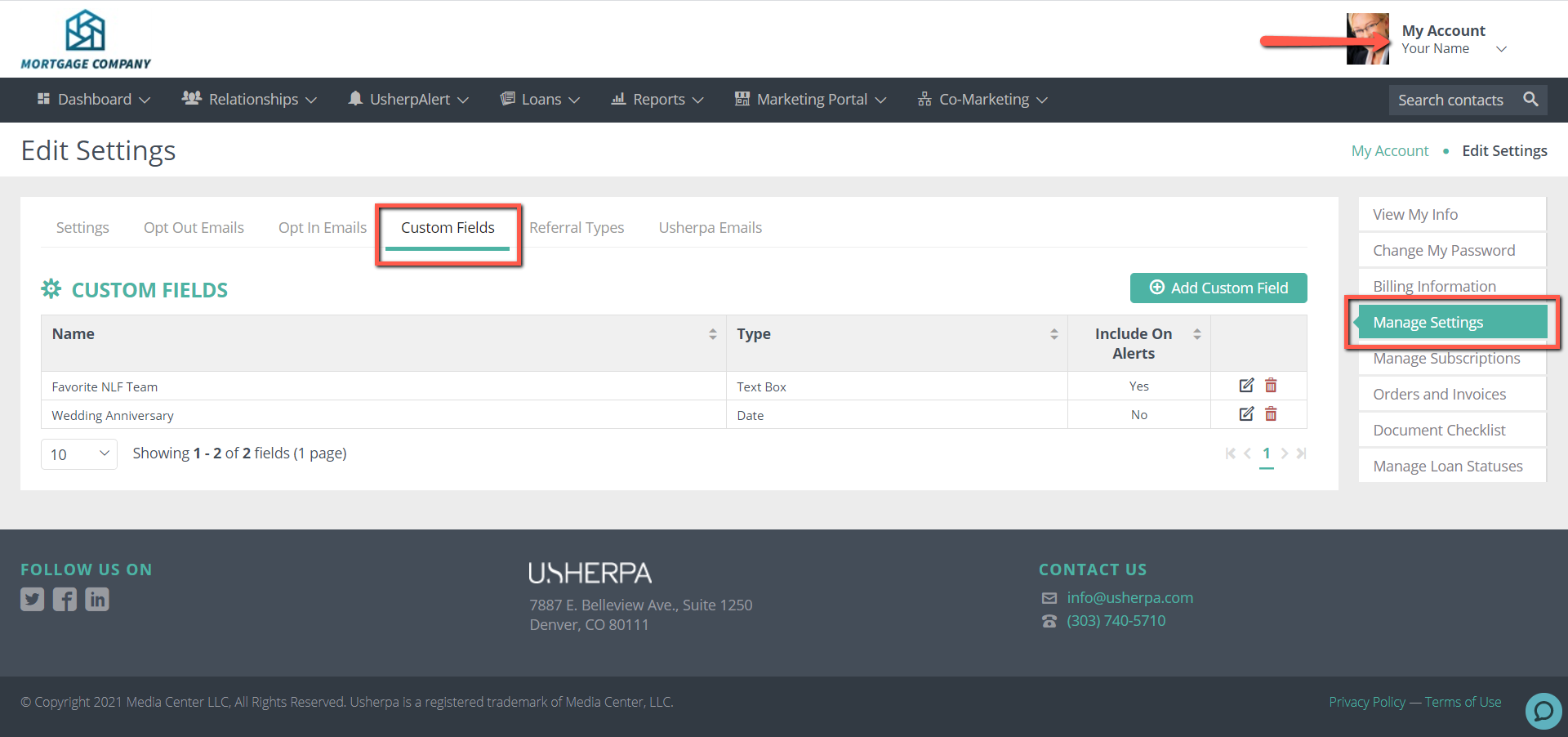Expand the Relationships menu
Screen dimensions: 1568x737
[249, 100]
